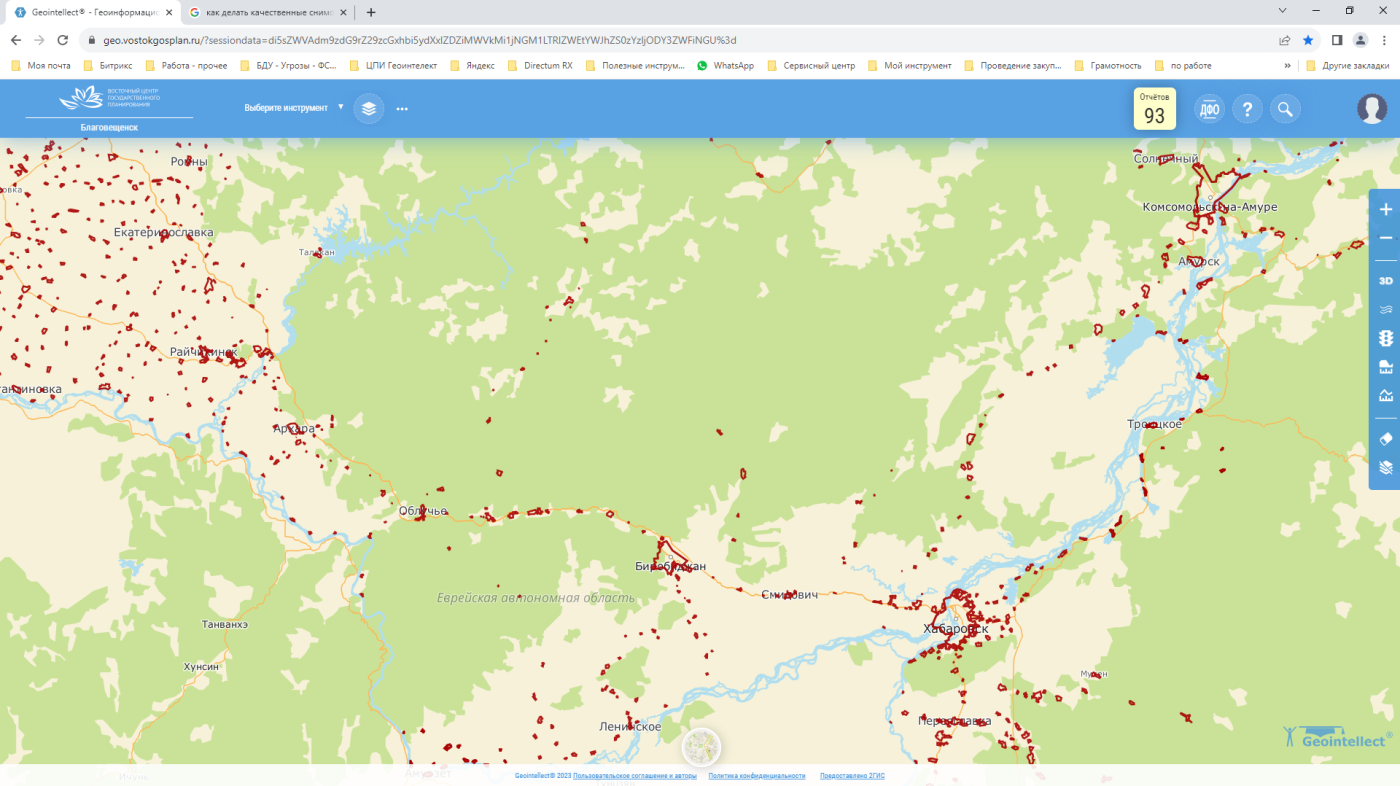
Task: Open the Другие закладки folder
Action: tap(1348, 65)
